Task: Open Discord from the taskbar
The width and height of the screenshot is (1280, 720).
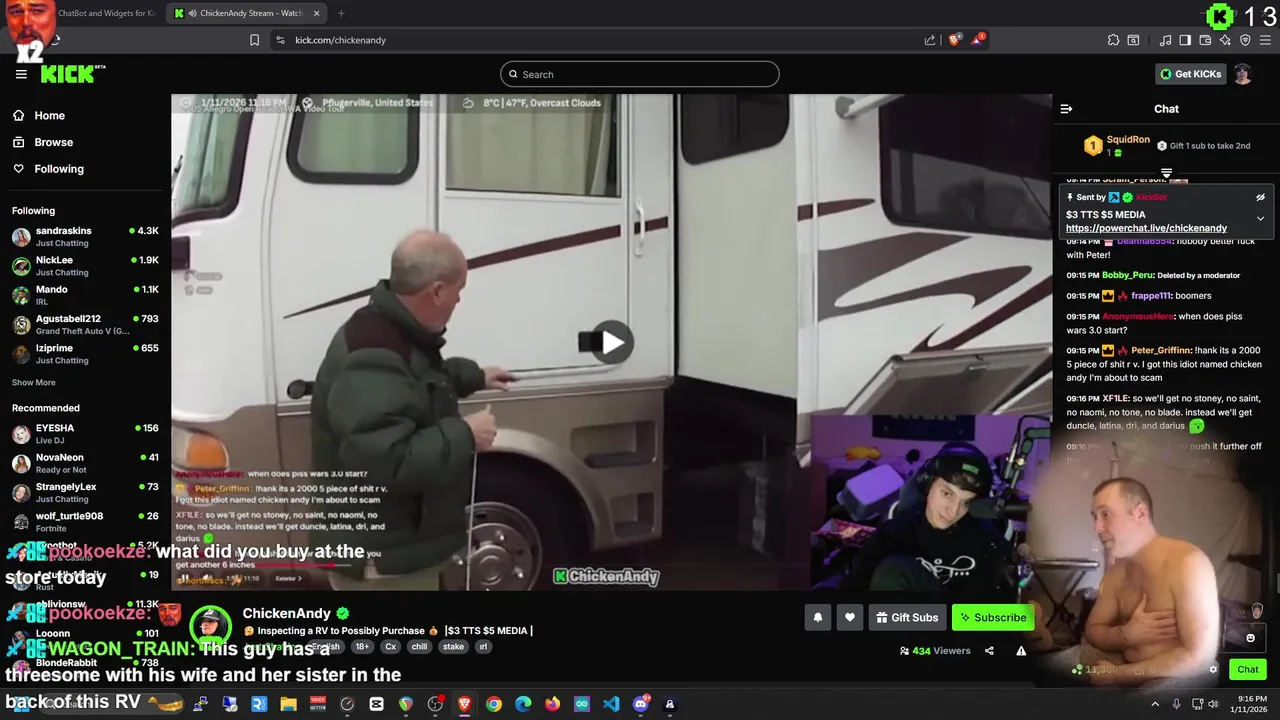Action: tap(641, 704)
